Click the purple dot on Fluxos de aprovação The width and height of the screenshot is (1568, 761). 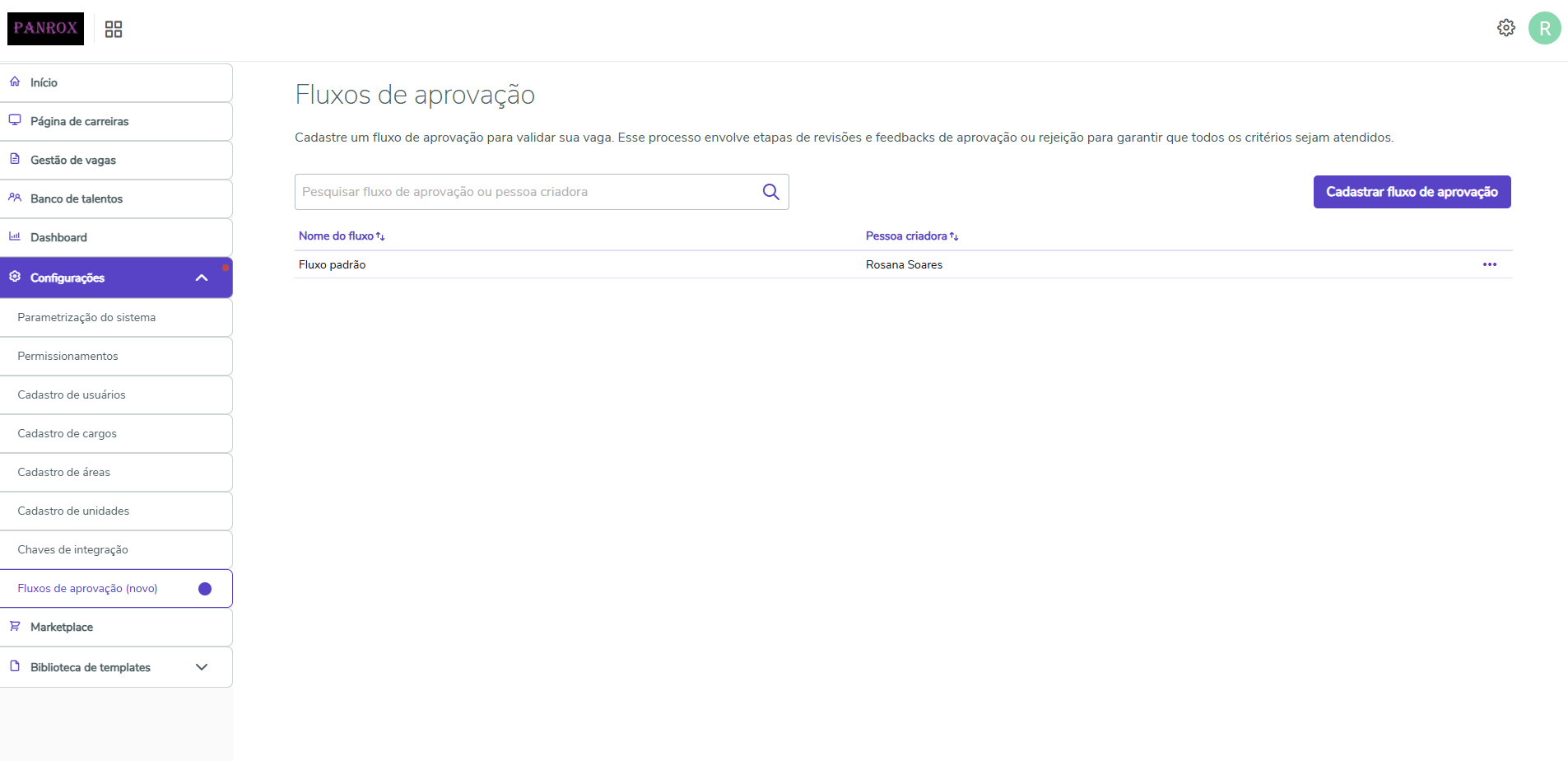[x=205, y=589]
